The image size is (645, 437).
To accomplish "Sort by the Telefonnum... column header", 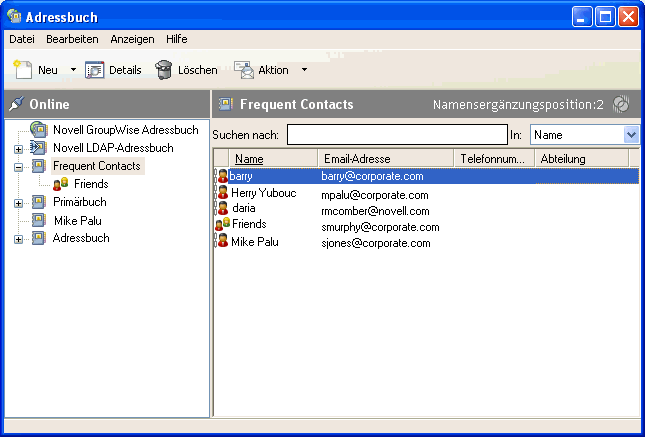I will tap(494, 158).
